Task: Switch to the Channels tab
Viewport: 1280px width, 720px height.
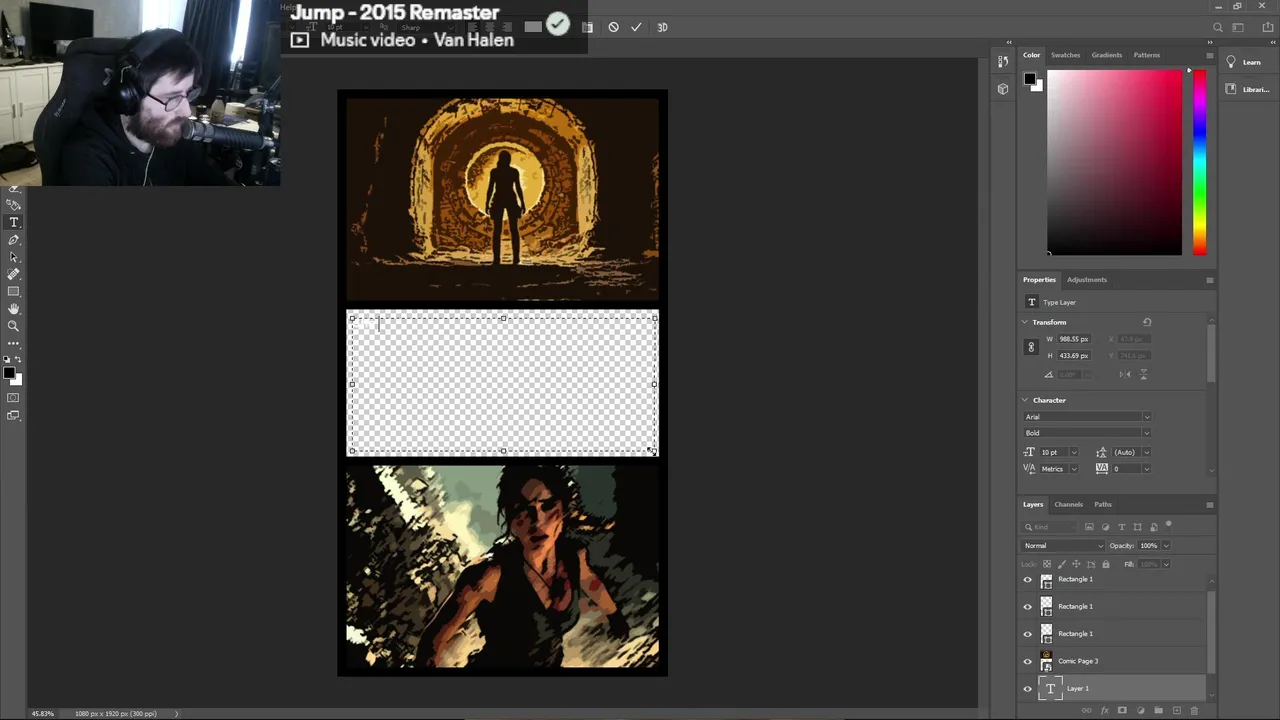Action: tap(1068, 504)
